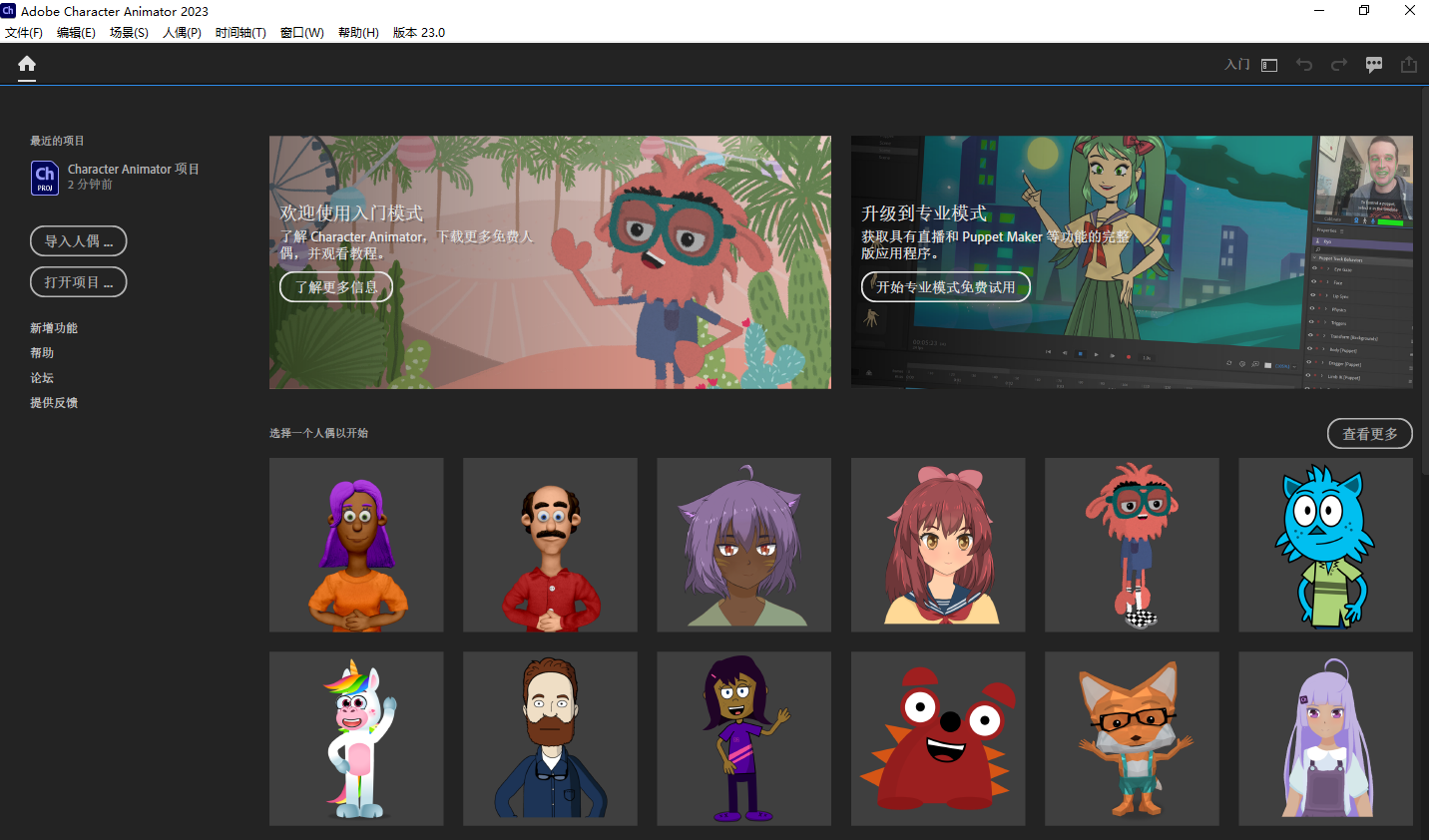Open the 时间轴(T) menu
The height and width of the screenshot is (840, 1429).
click(240, 32)
